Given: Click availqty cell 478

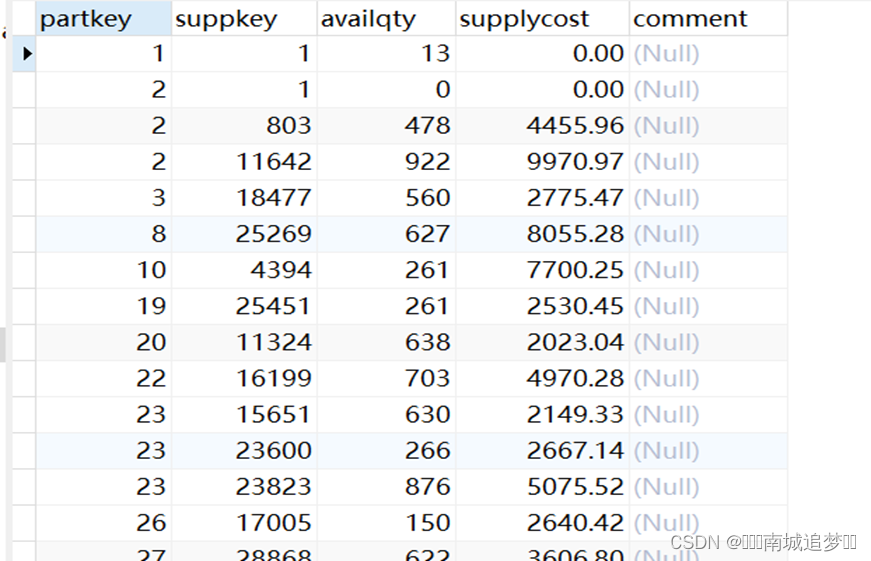Looking at the screenshot, I should click(386, 126).
